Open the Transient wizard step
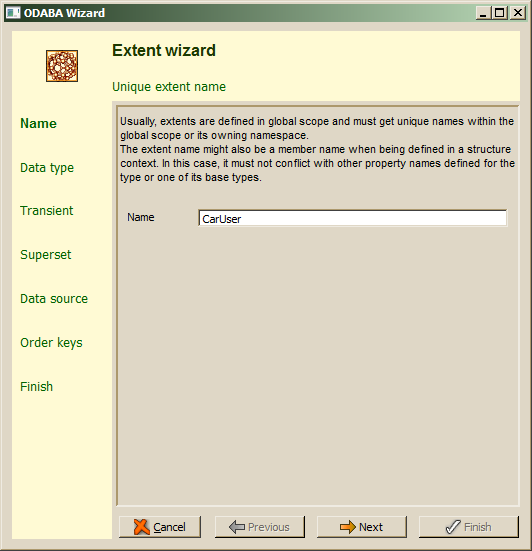532x551 pixels. 46,210
